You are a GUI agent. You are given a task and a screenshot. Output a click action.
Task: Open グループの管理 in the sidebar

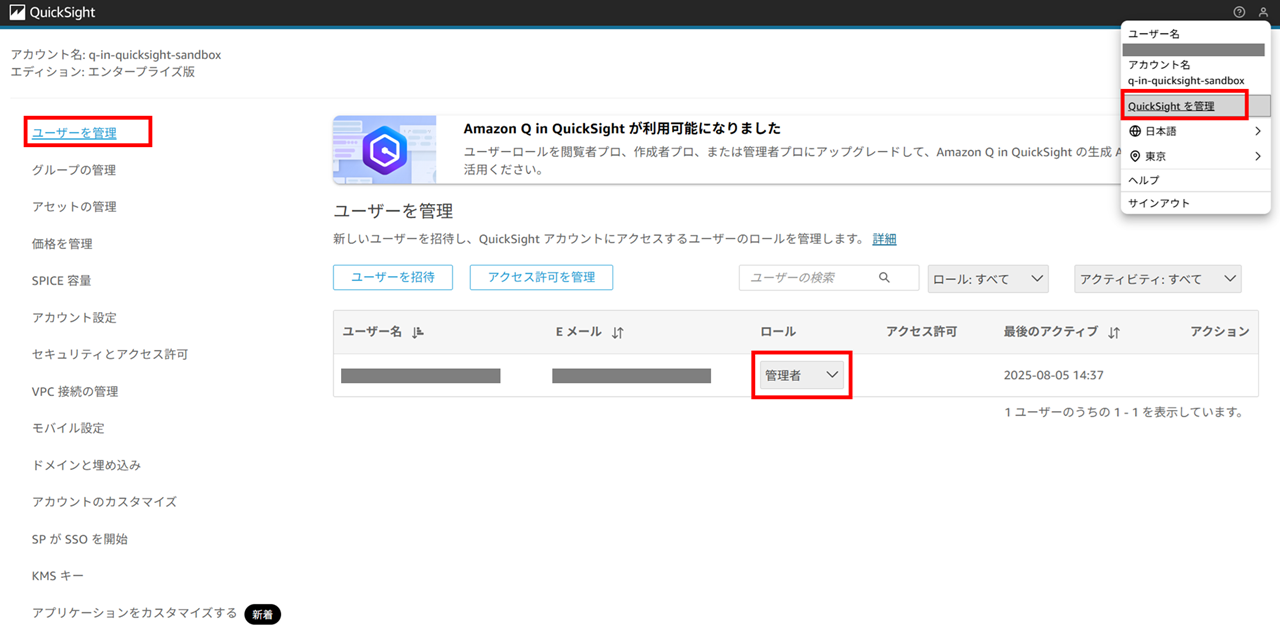[74, 170]
